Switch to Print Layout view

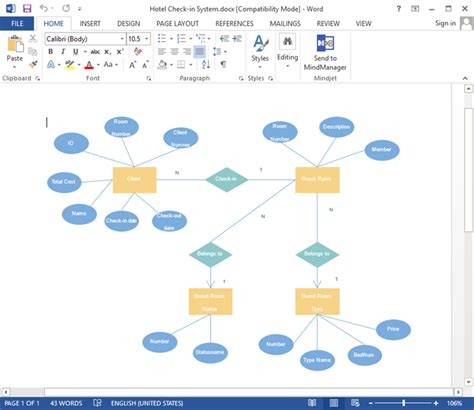[x=334, y=403]
